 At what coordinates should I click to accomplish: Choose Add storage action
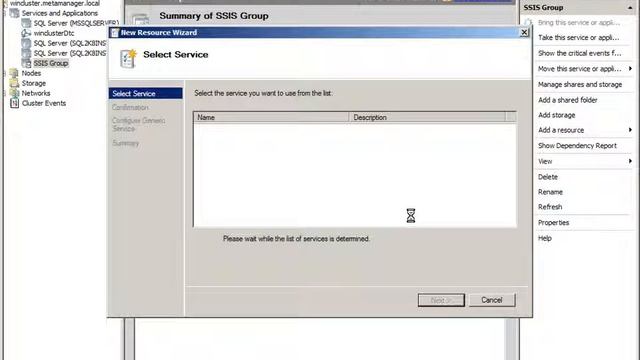coord(557,115)
